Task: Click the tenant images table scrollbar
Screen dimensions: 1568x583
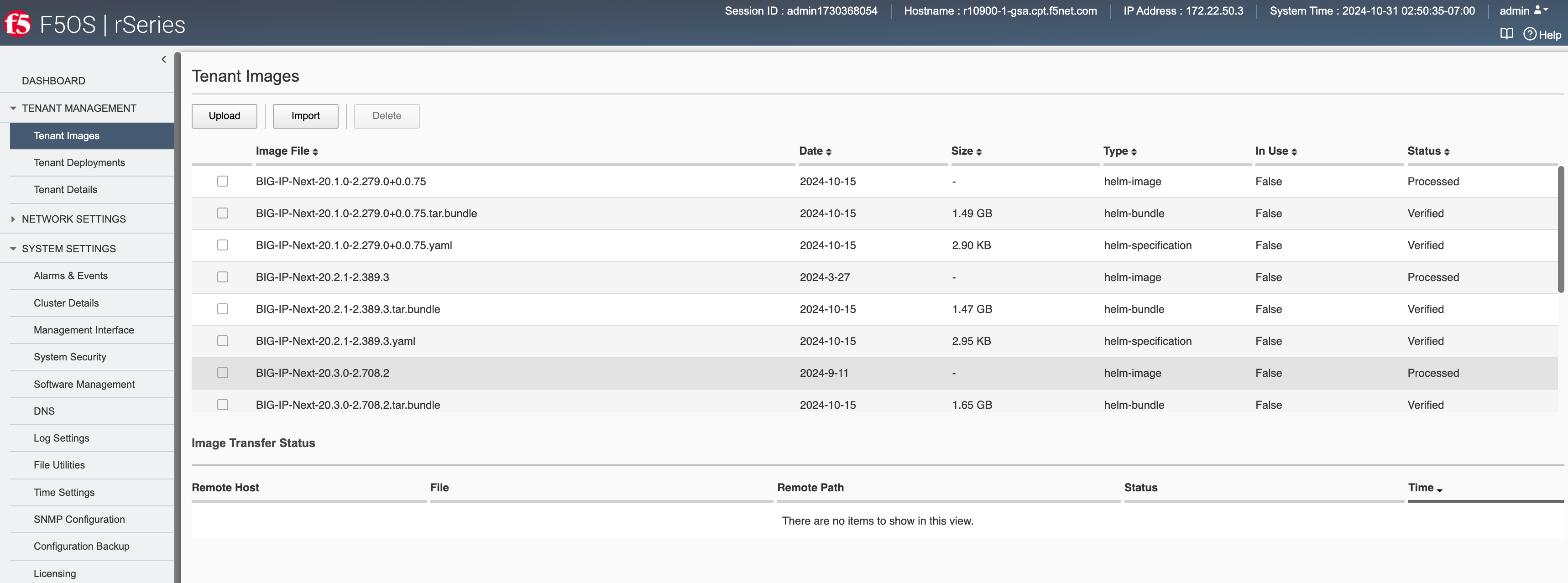Action: point(1561,229)
